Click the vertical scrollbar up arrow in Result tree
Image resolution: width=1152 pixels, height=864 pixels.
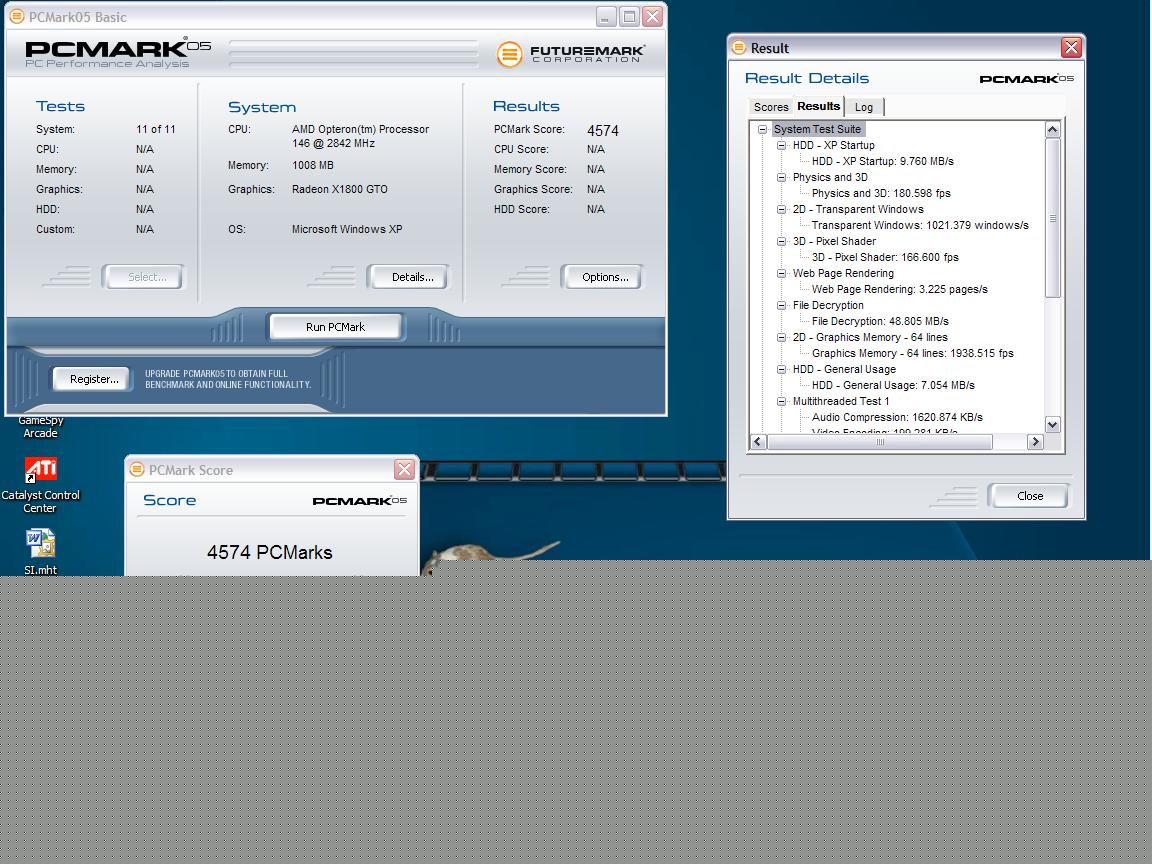click(1052, 130)
